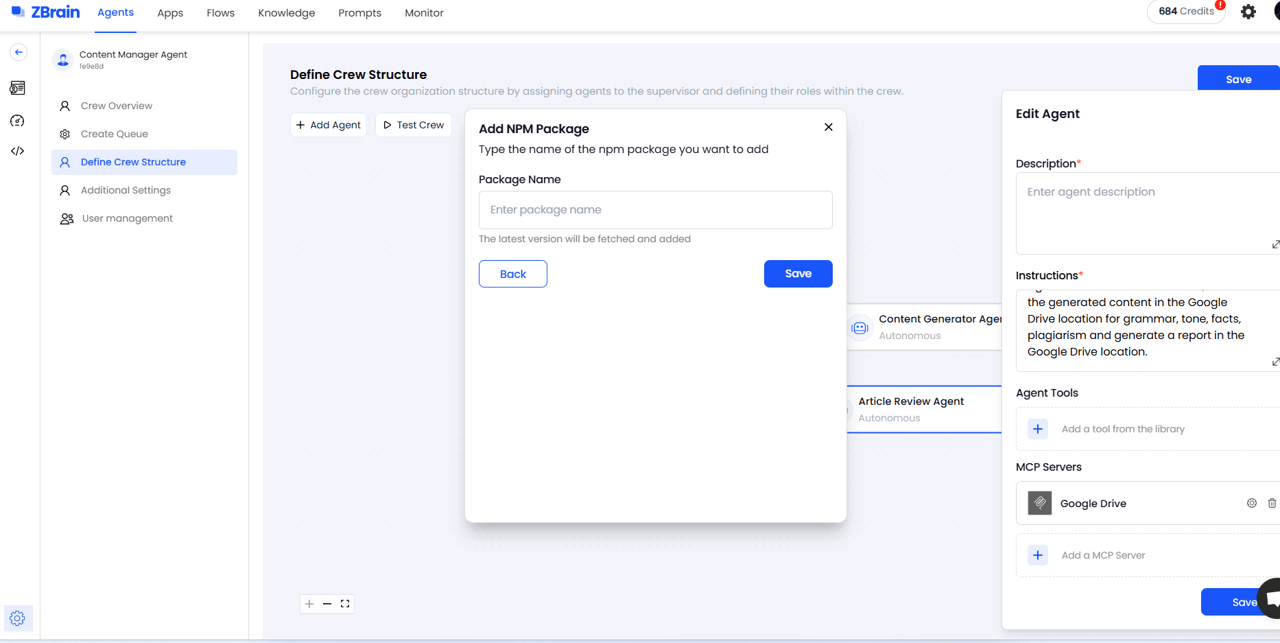Image resolution: width=1280 pixels, height=643 pixels.
Task: Delete the Google Drive MCP server
Action: coord(1272,503)
